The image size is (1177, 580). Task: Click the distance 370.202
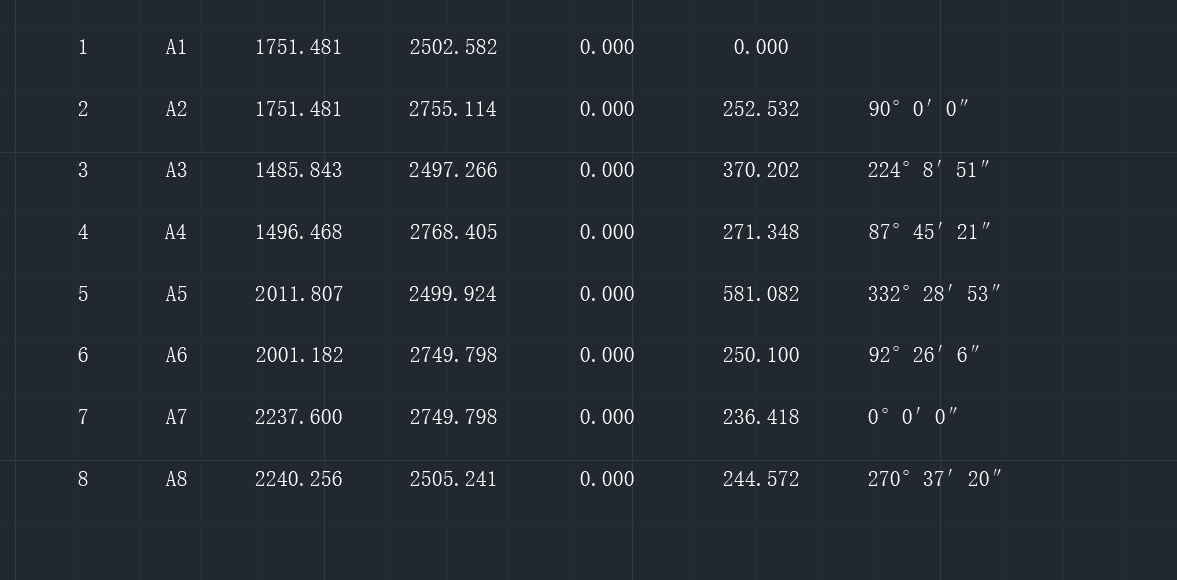point(761,171)
